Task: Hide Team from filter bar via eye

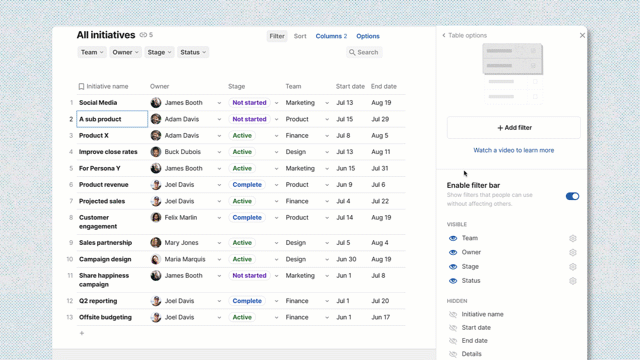Action: (453, 238)
